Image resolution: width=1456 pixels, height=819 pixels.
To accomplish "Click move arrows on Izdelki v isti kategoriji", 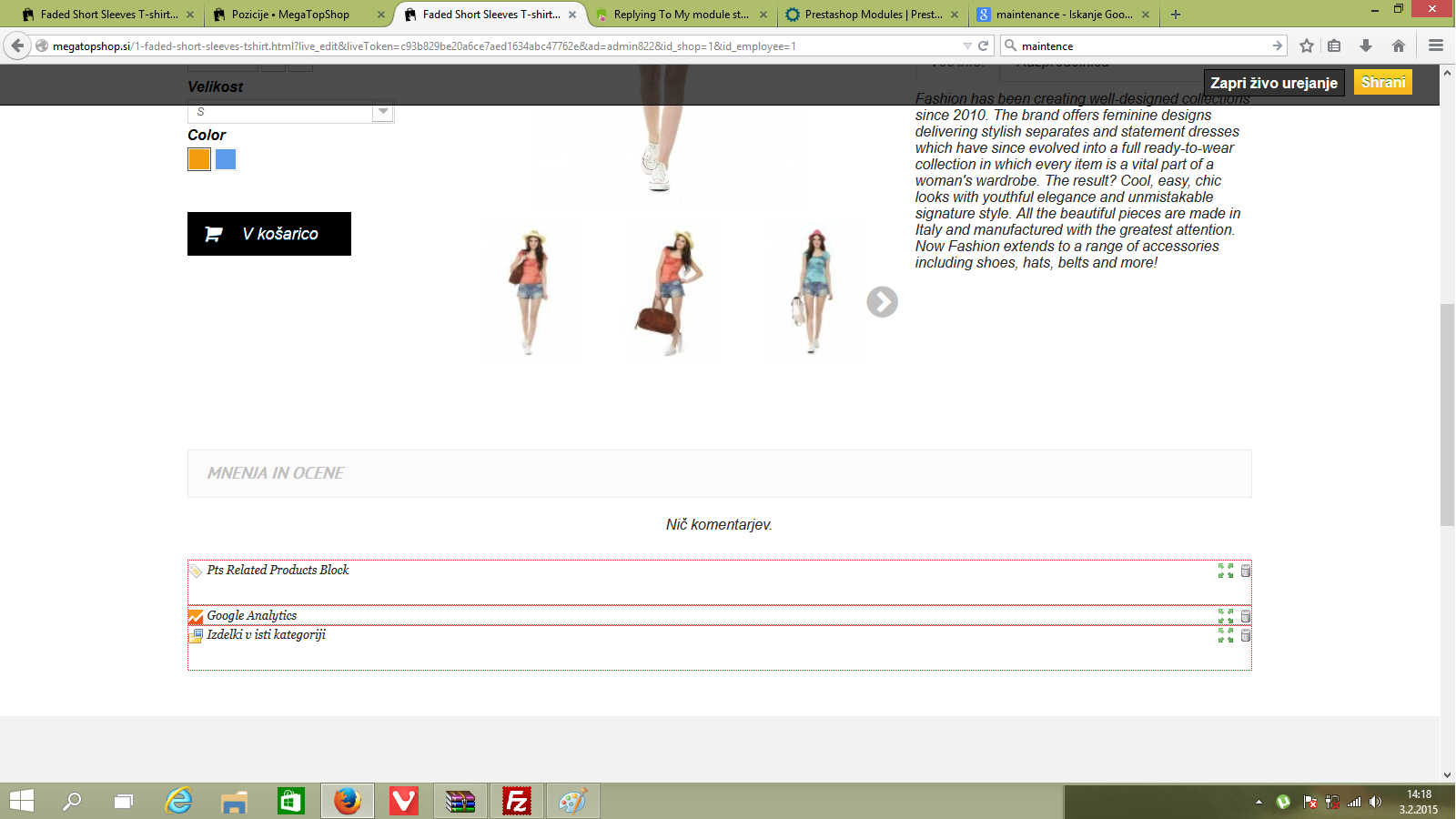I will point(1226,635).
